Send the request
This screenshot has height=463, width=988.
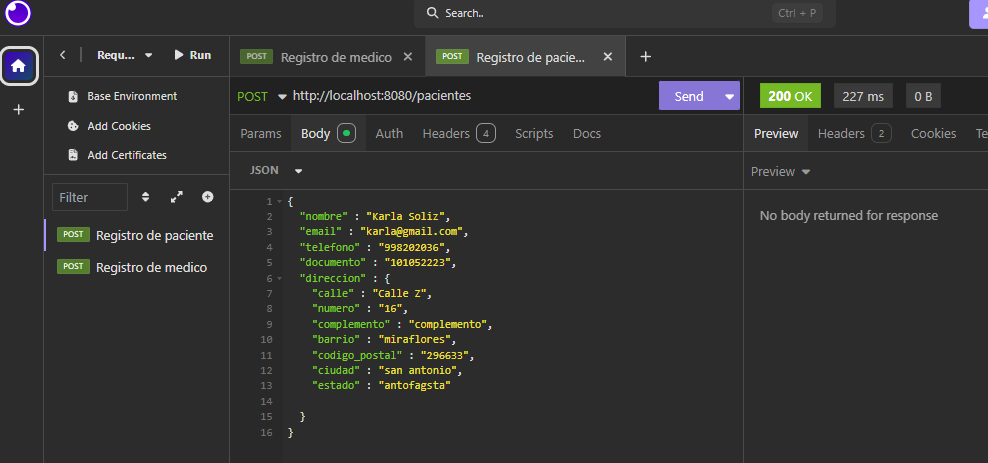[689, 96]
